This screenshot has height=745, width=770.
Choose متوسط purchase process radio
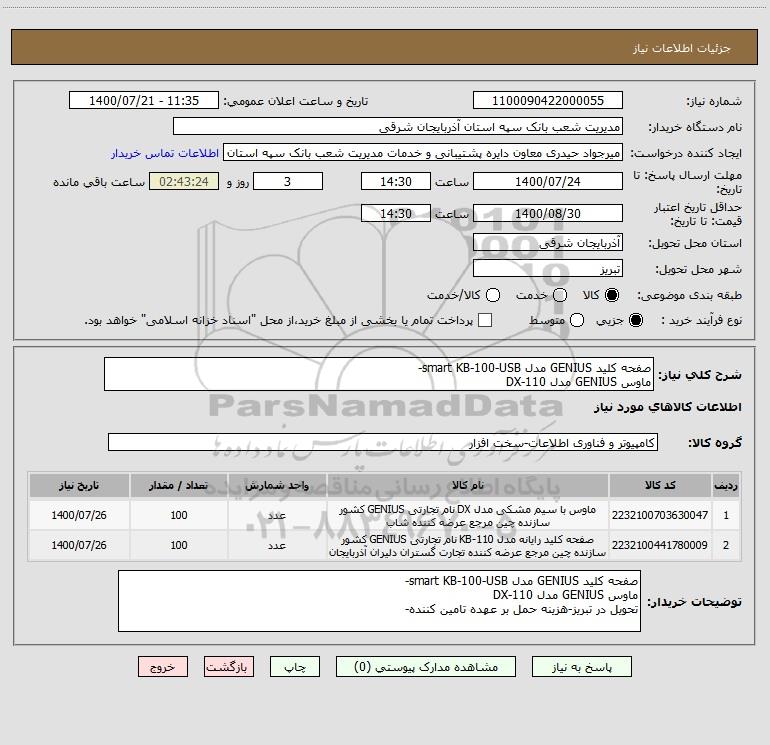click(577, 321)
